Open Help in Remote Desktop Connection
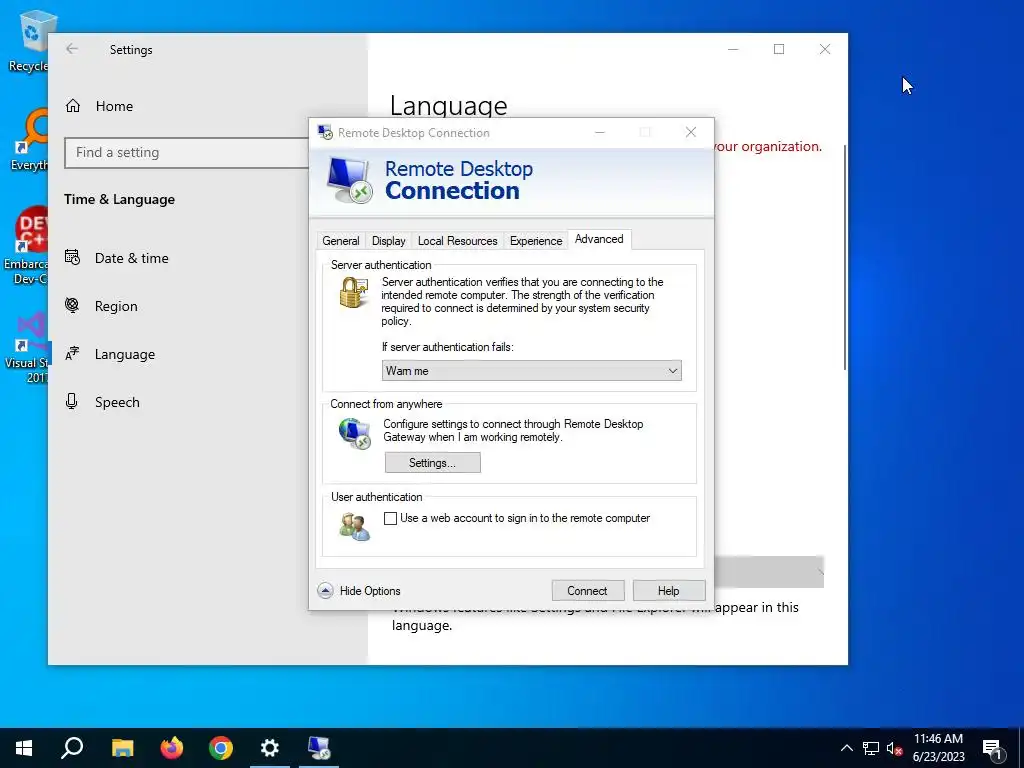The width and height of the screenshot is (1024, 768). (x=668, y=591)
